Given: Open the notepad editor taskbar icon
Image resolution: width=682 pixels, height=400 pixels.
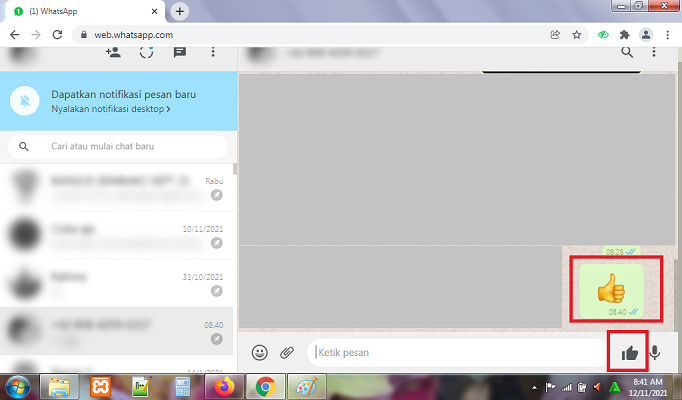Looking at the screenshot, I should click(141, 387).
